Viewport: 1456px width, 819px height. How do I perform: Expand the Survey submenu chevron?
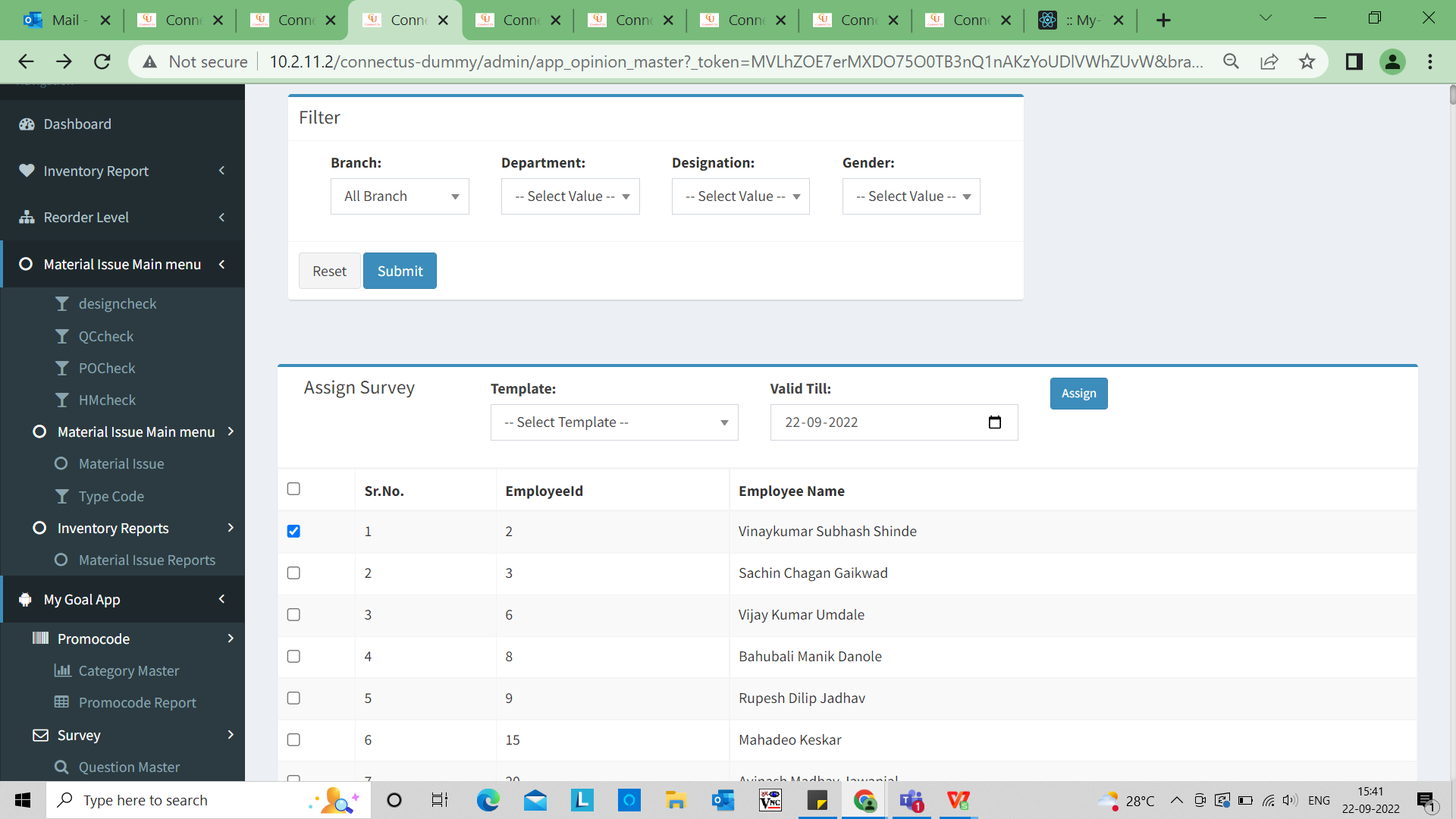pos(231,735)
